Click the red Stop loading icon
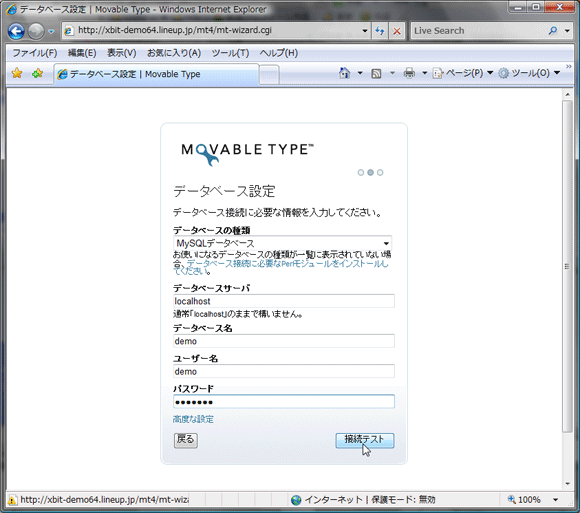580x513 pixels. [x=397, y=31]
